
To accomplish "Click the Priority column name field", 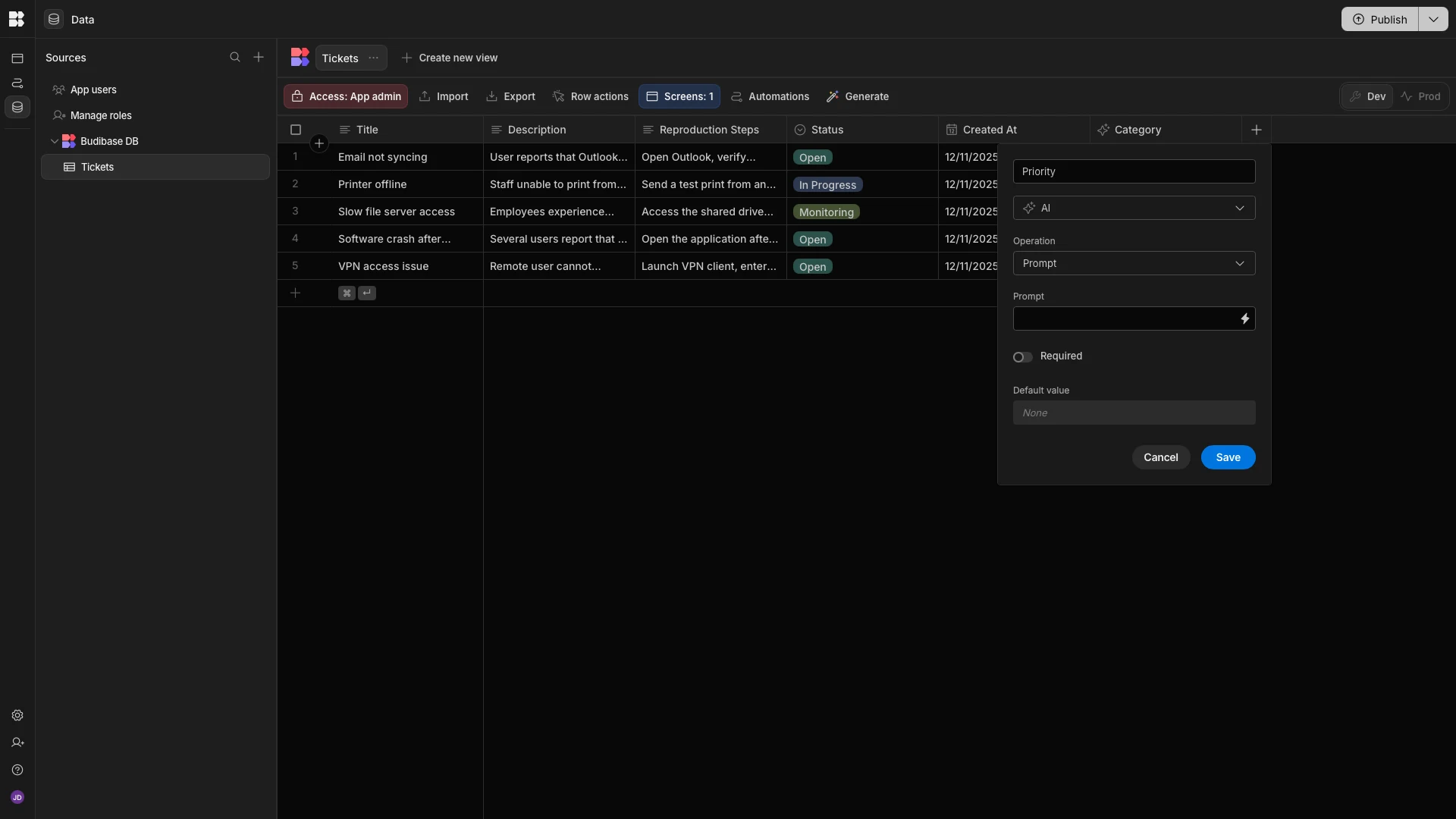I will click(1134, 171).
